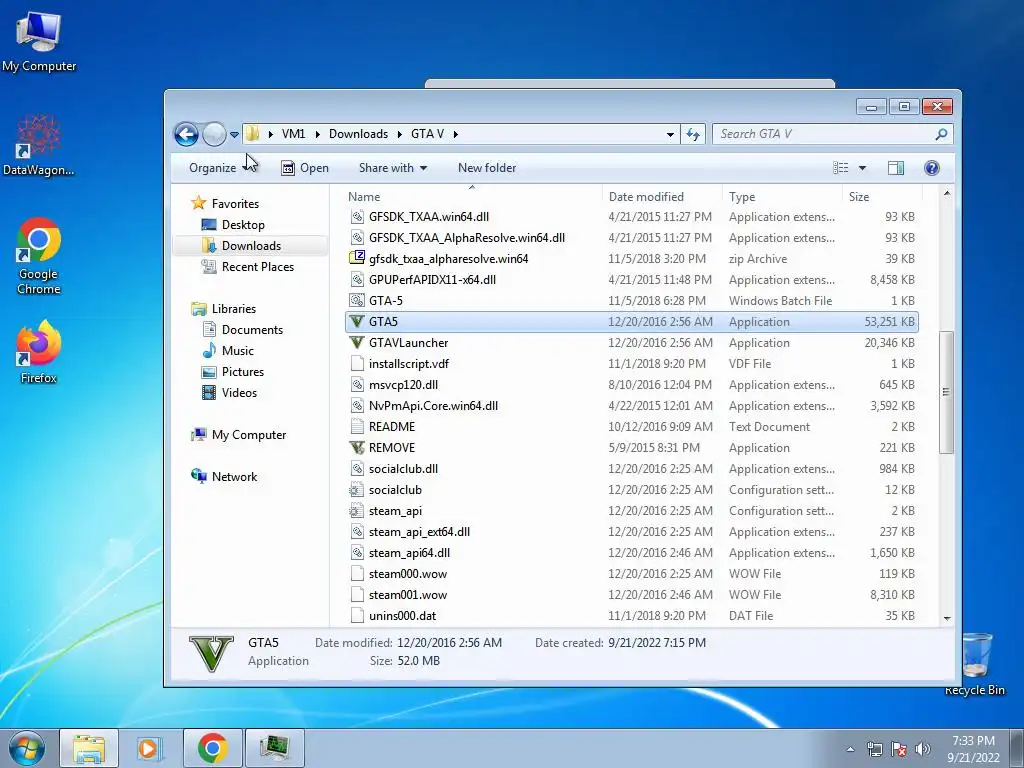This screenshot has width=1024, height=768.
Task: Open address bar previous locations dropdown
Action: (x=670, y=134)
